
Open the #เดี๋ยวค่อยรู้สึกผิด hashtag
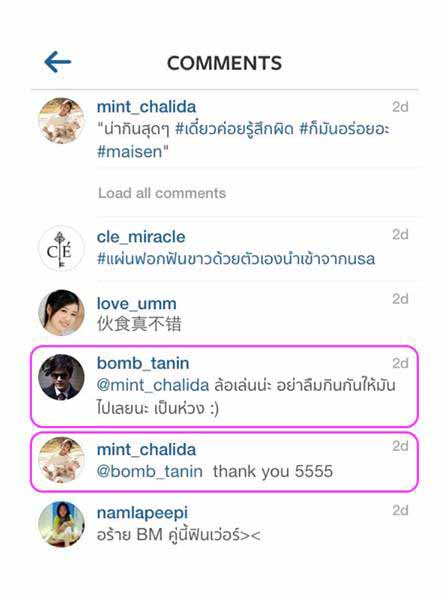[x=234, y=129]
